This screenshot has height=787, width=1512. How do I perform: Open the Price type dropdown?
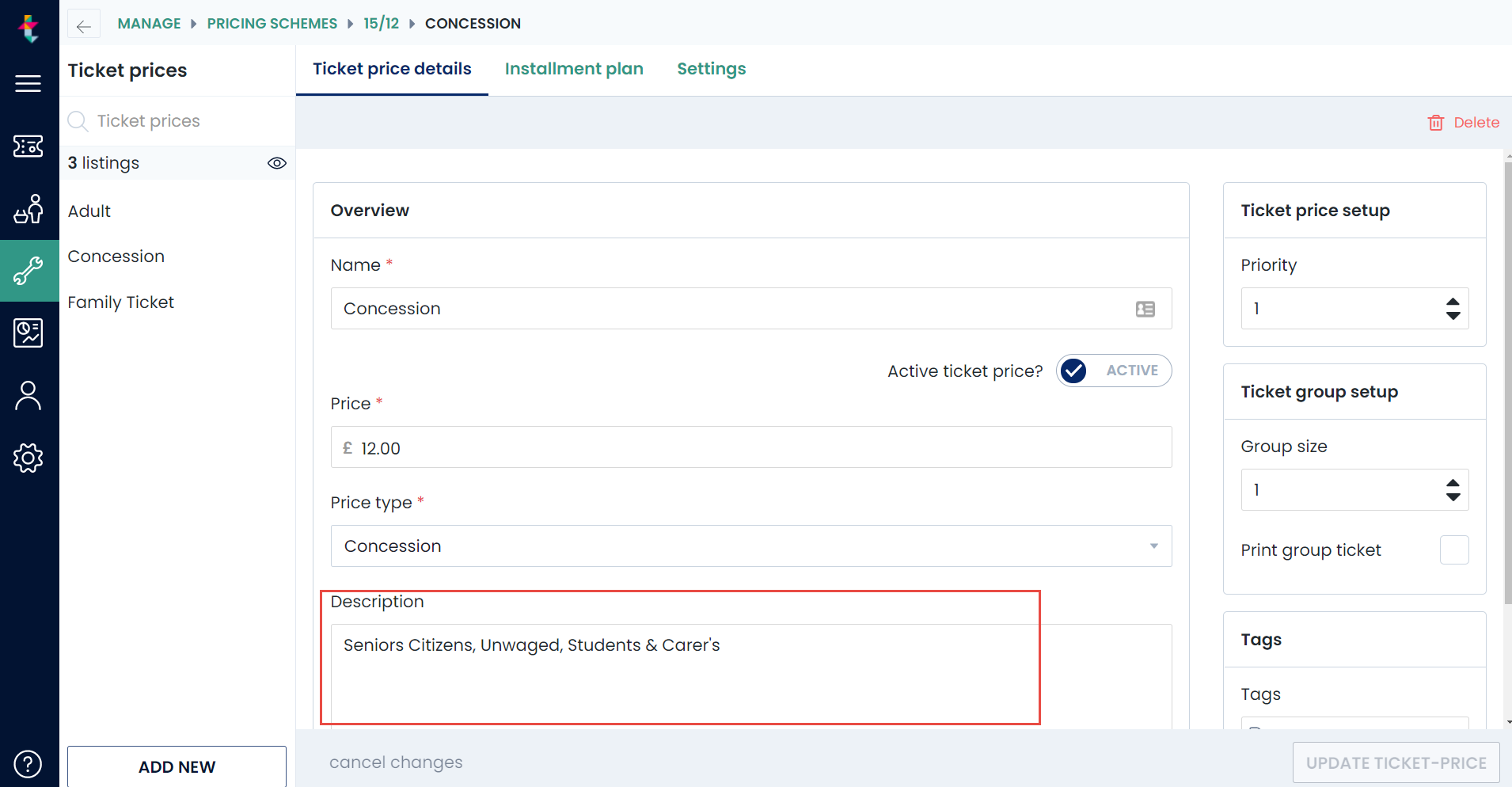coord(1153,546)
